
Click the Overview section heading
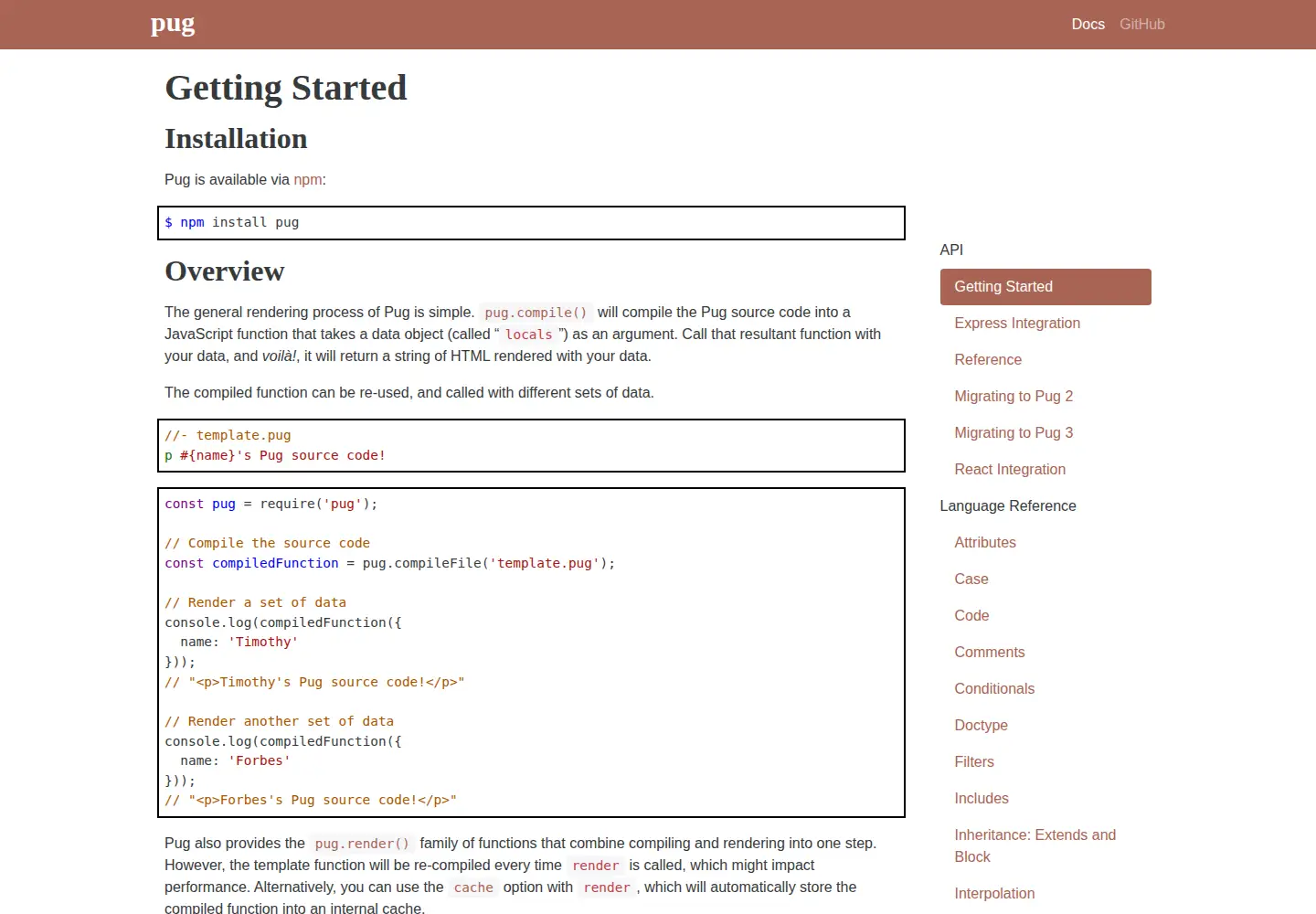click(x=225, y=271)
